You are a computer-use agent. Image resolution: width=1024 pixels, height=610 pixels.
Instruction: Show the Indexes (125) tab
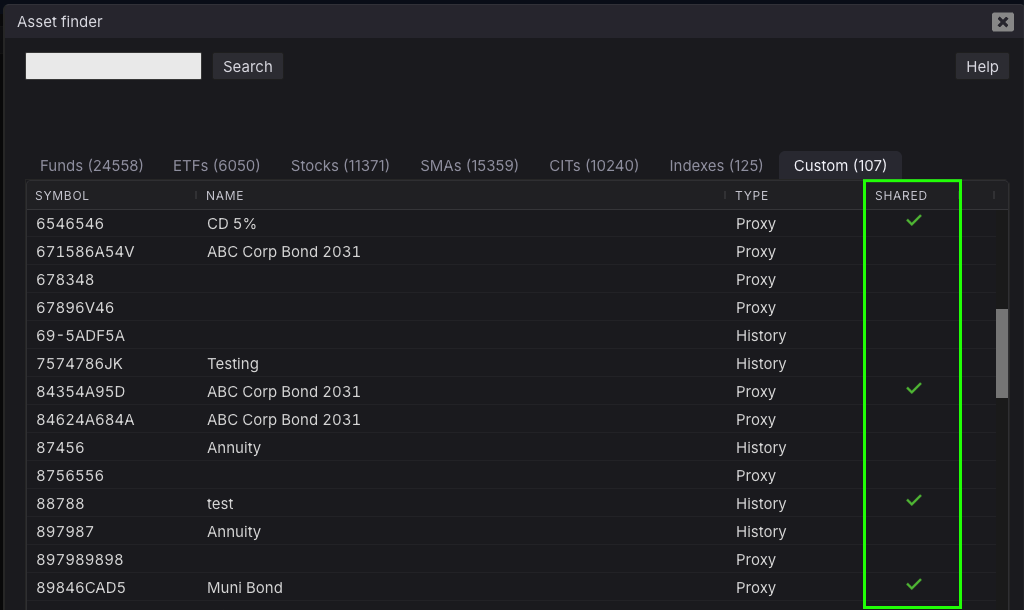[716, 166]
